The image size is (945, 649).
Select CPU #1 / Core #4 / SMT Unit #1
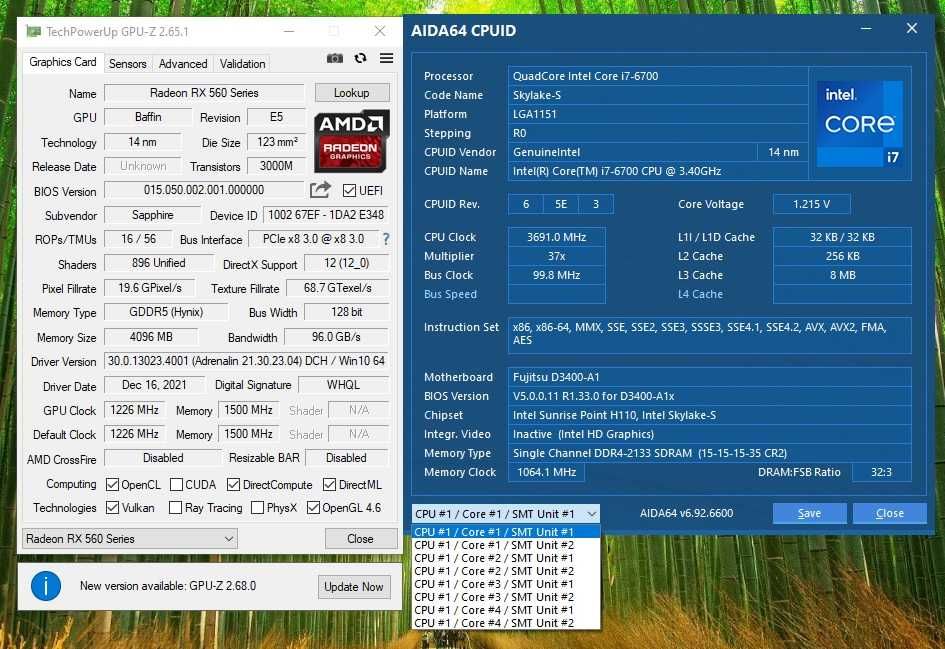[x=506, y=610]
